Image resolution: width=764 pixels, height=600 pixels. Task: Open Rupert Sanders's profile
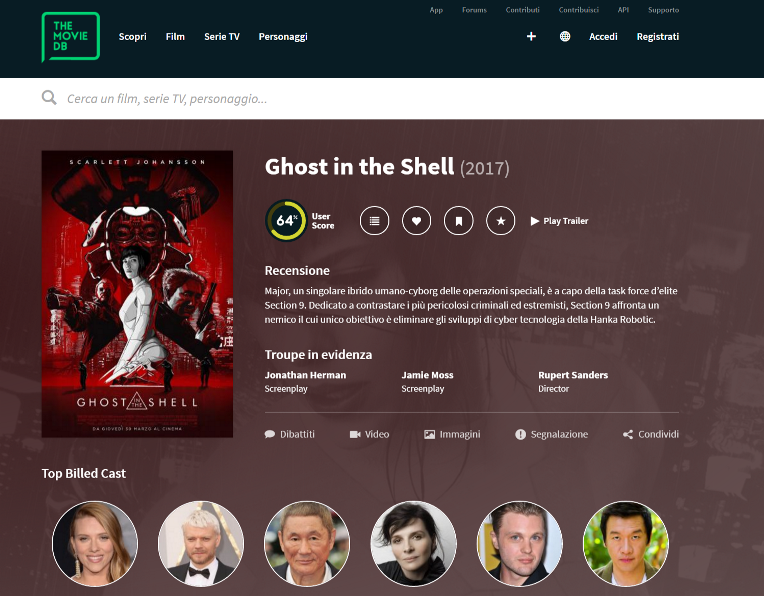tap(573, 375)
